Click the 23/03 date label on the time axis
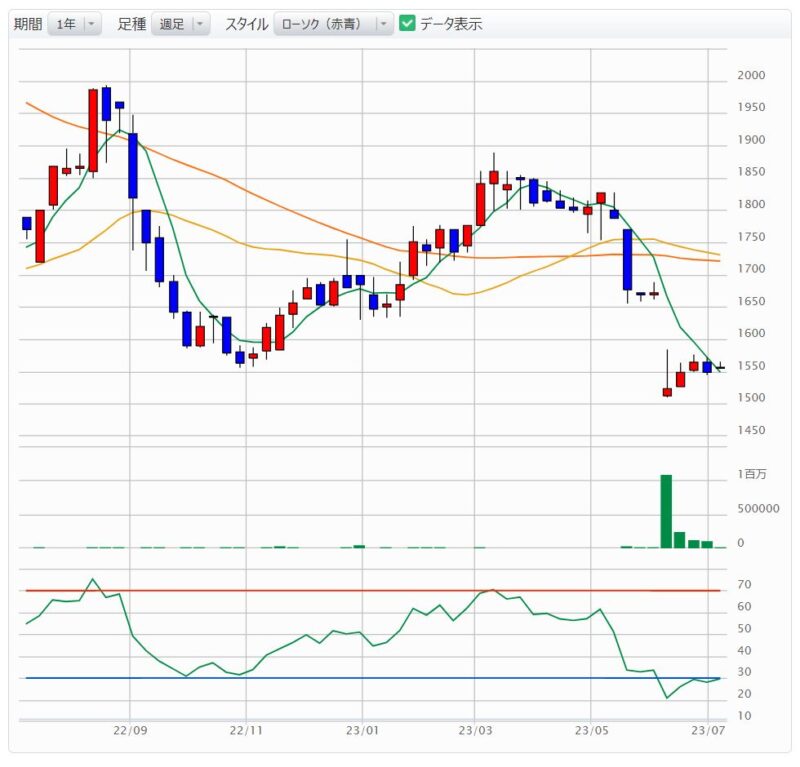Image resolution: width=800 pixels, height=767 pixels. pos(476,730)
